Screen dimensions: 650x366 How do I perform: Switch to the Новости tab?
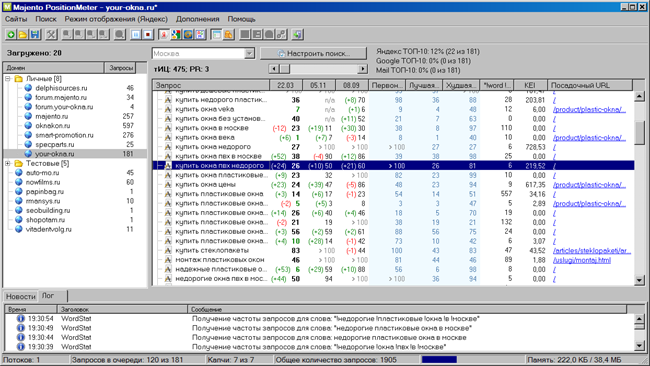point(21,296)
